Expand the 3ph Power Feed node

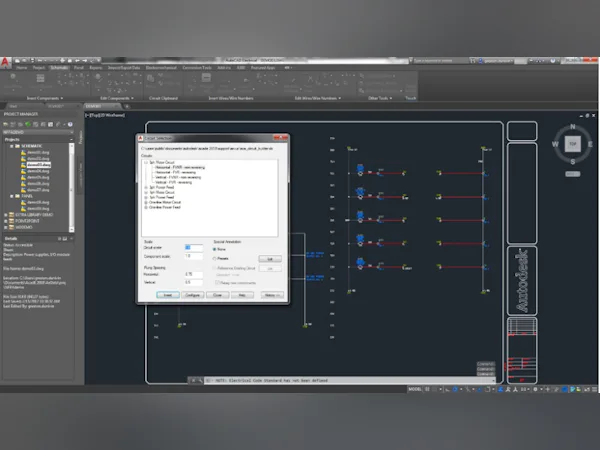click(x=146, y=187)
